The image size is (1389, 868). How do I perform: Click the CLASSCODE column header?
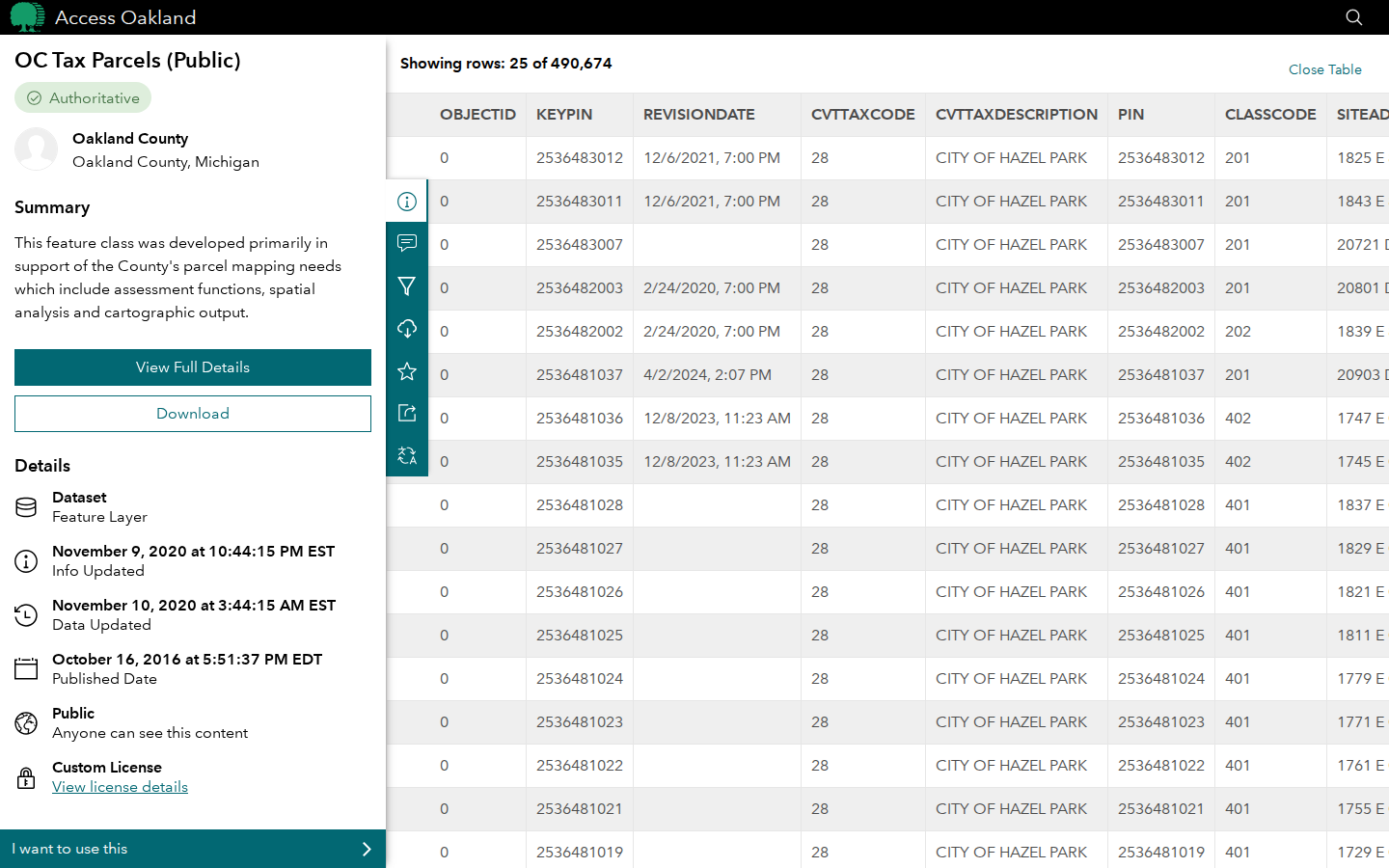pyautogui.click(x=1270, y=115)
